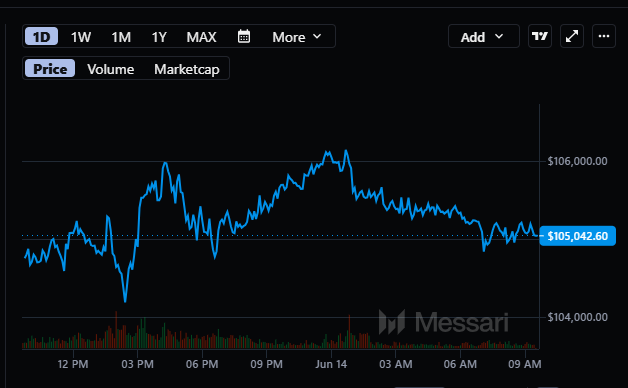Click the 09 AM time axis label

click(525, 364)
